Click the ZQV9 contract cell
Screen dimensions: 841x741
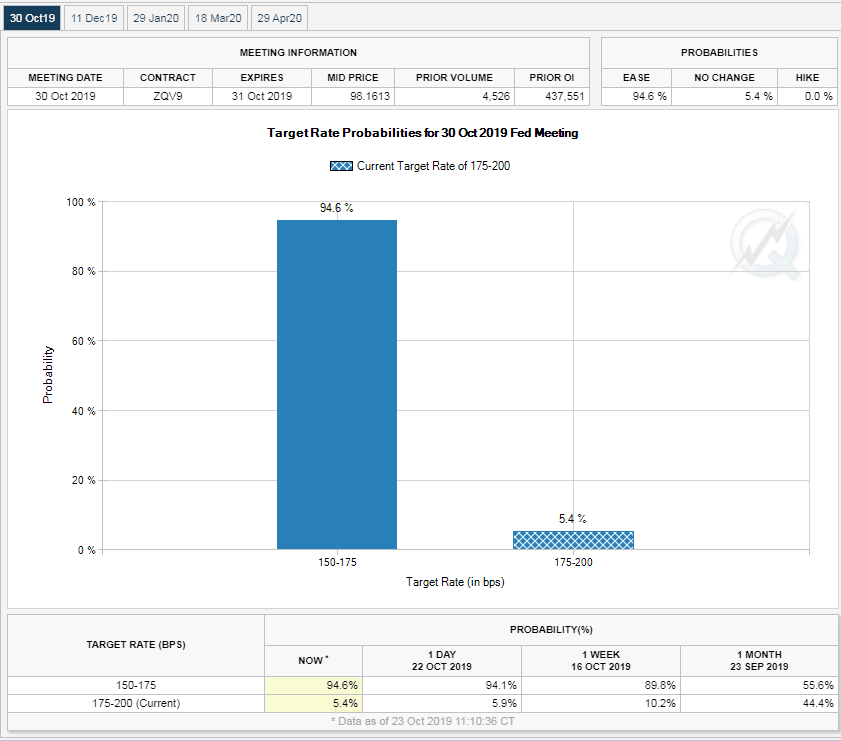167,96
